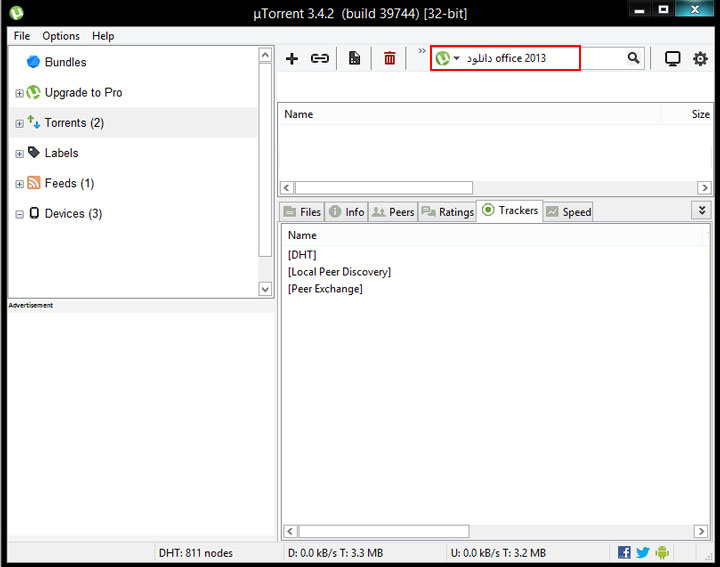Click Add Torrent from URL link icon
720x567 pixels.
pyautogui.click(x=320, y=59)
